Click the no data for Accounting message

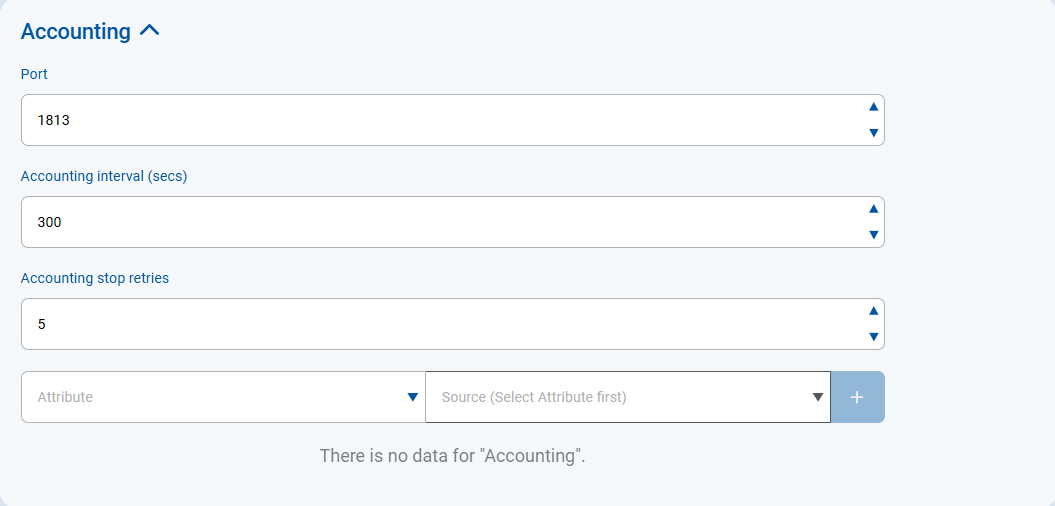(452, 456)
